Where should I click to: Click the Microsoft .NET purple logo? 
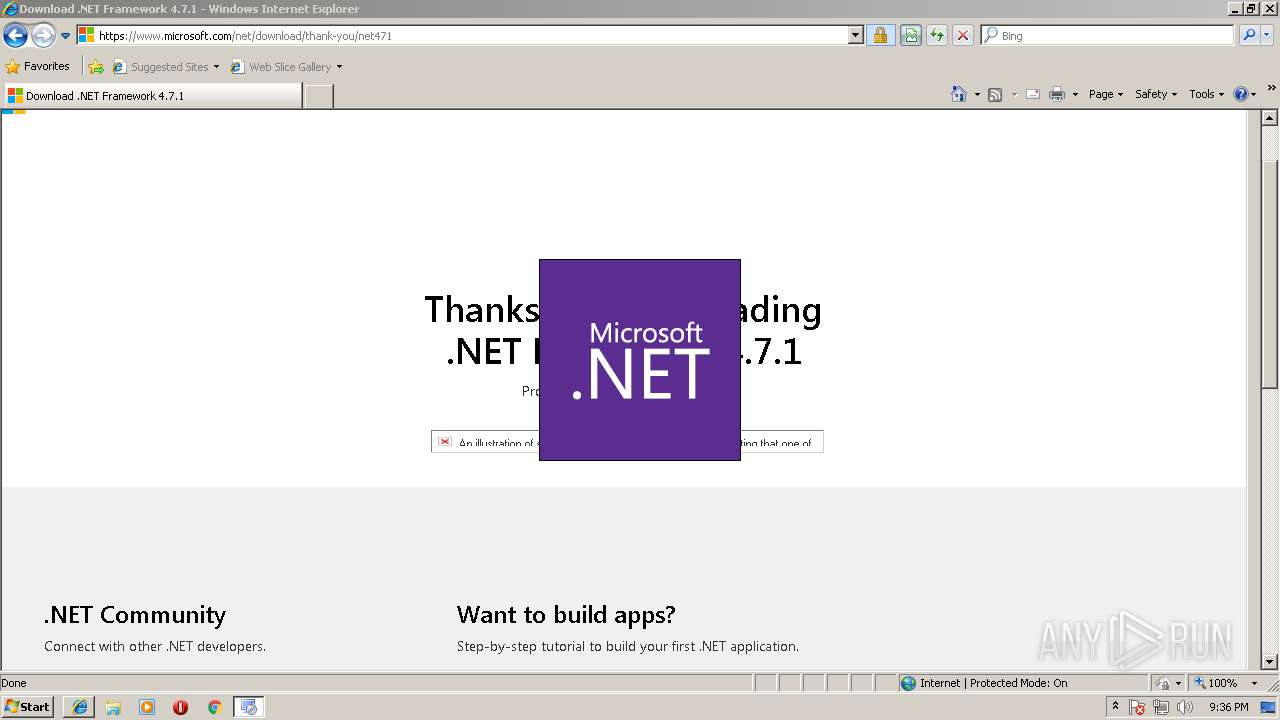(640, 360)
